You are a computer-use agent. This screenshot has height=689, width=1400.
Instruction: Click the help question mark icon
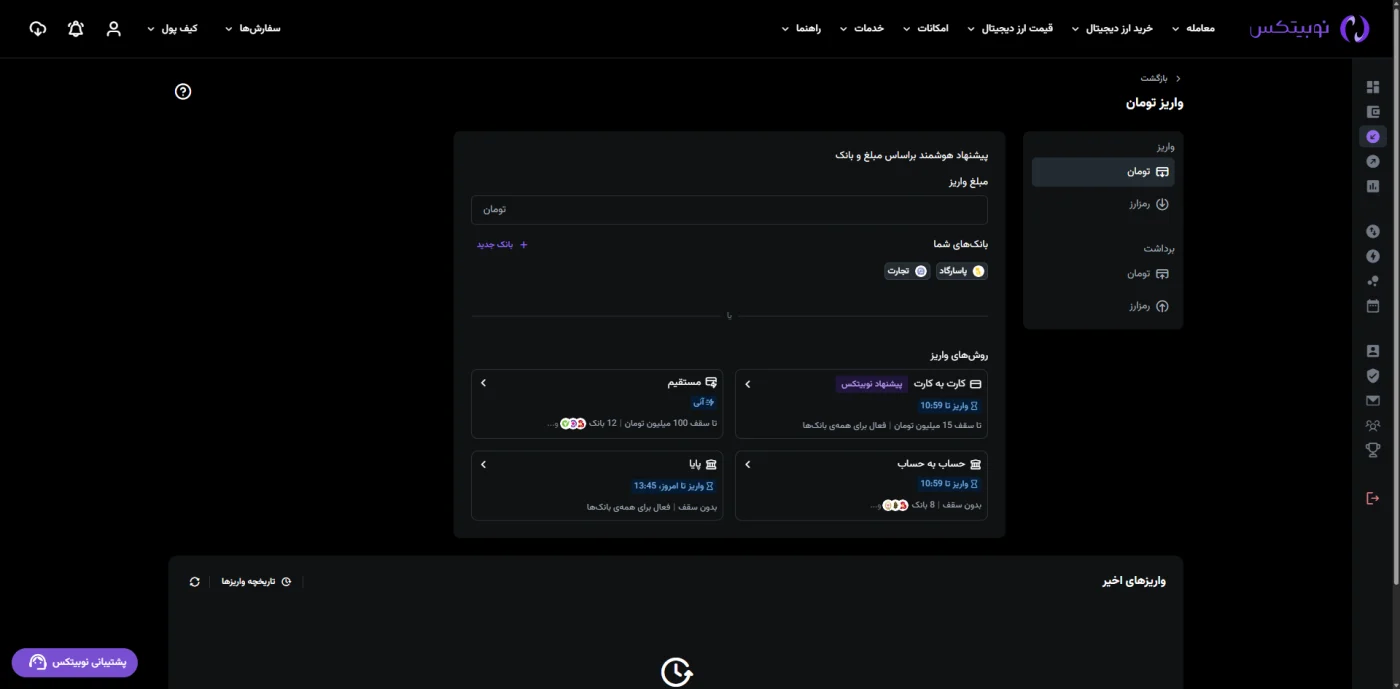click(x=183, y=92)
